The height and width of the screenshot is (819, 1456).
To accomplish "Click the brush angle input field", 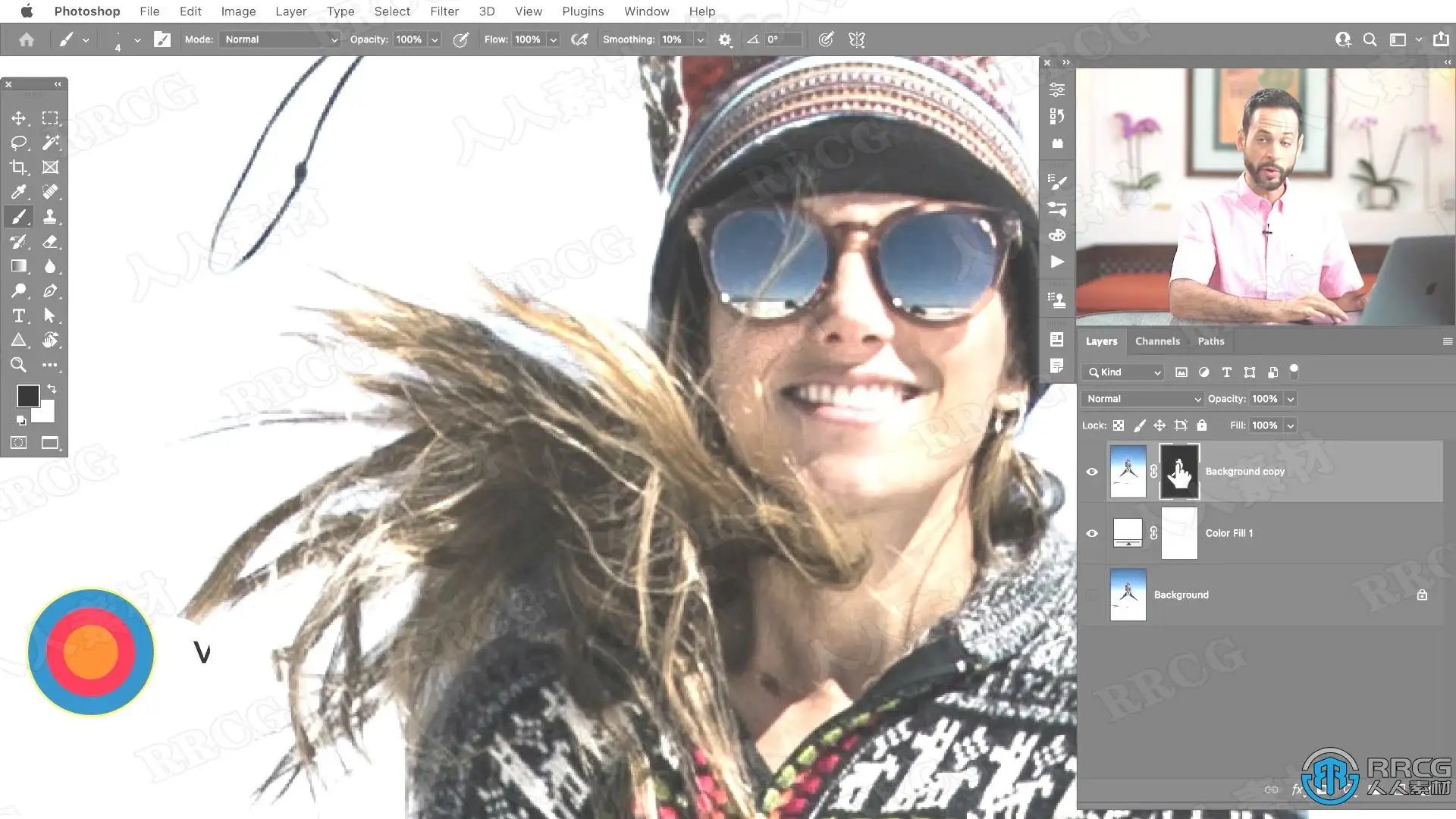I will [x=783, y=39].
